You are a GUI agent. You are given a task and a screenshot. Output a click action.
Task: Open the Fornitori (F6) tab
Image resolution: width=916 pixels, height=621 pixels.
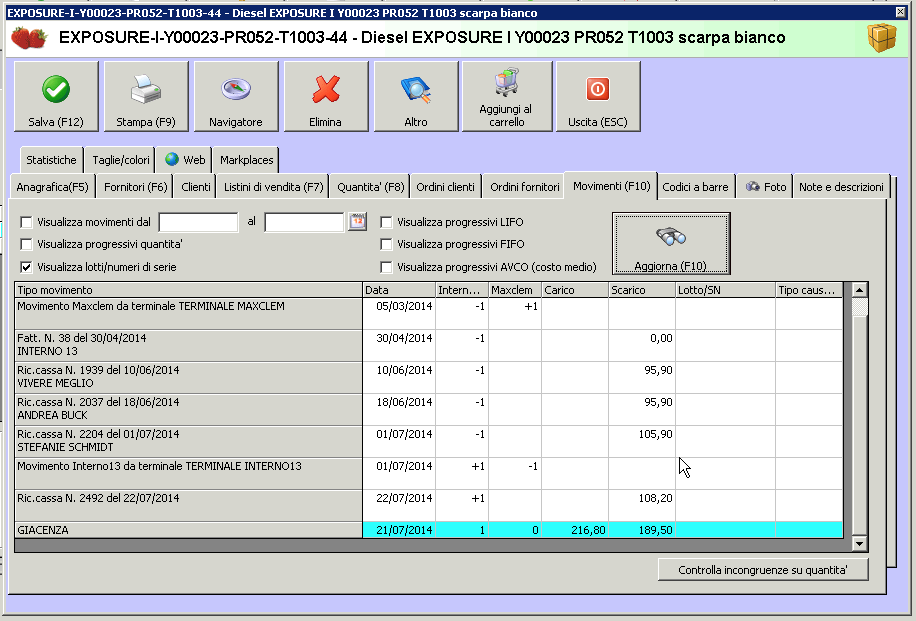pyautogui.click(x=136, y=187)
